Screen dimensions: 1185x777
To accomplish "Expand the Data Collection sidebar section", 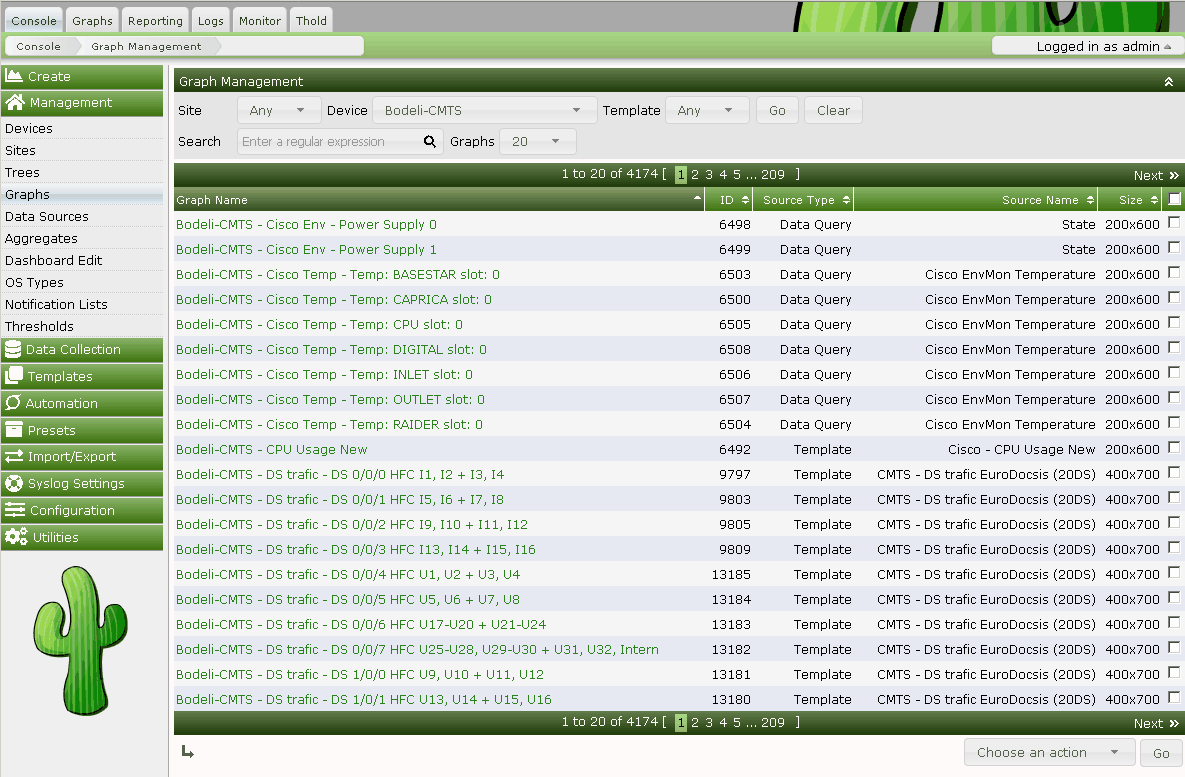I will (x=82, y=349).
